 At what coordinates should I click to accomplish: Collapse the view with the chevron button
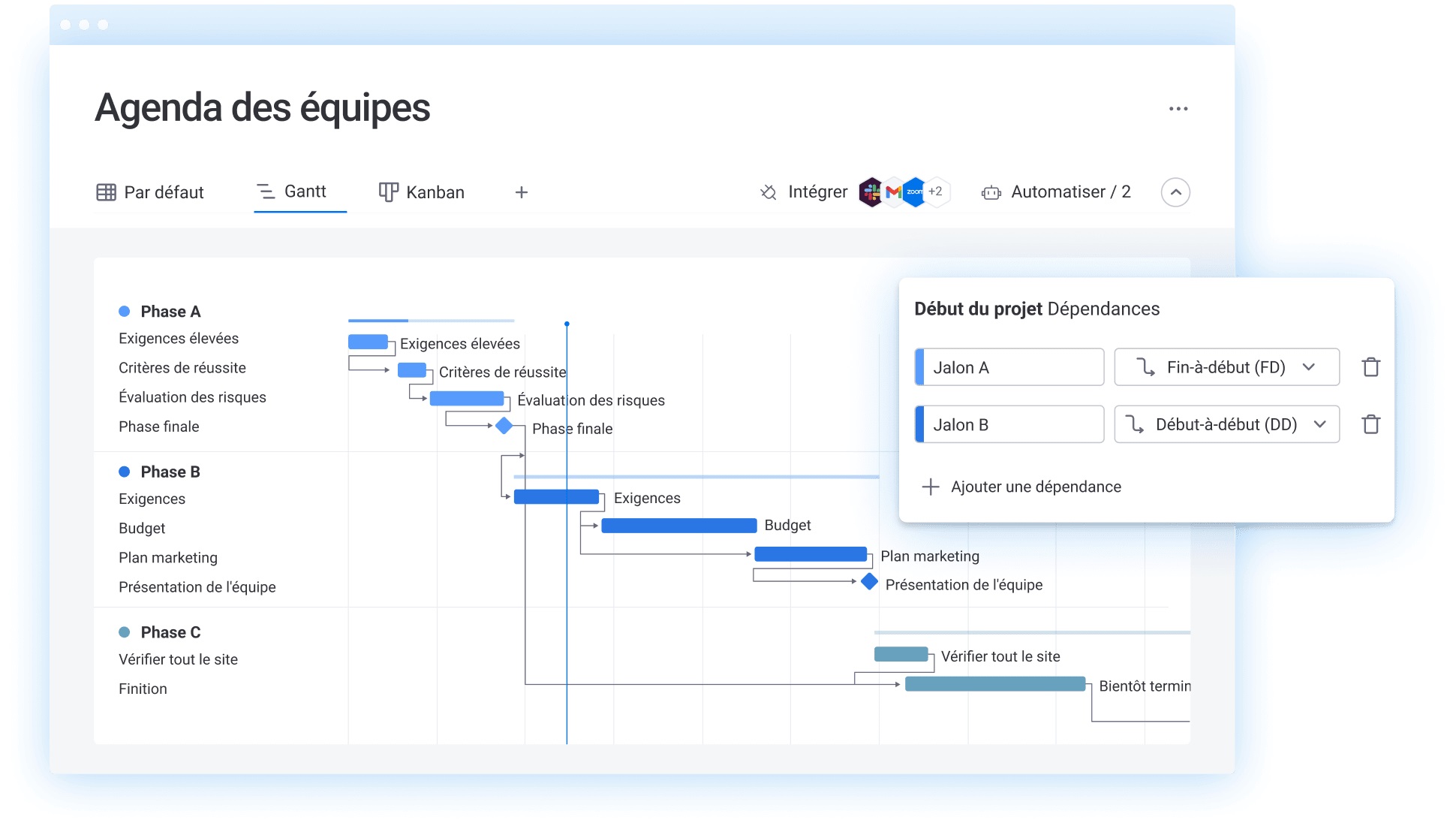point(1175,192)
